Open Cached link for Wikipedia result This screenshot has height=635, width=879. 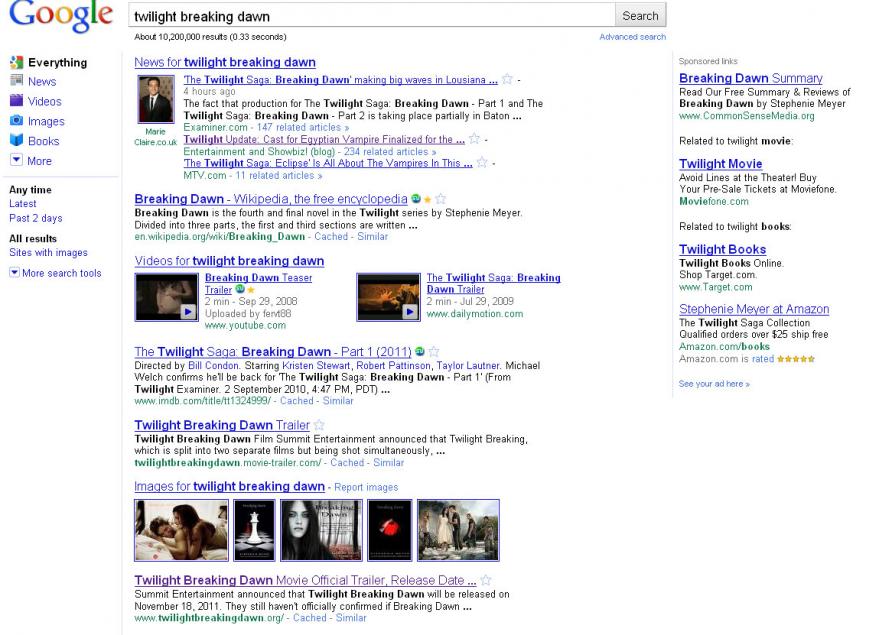[331, 237]
